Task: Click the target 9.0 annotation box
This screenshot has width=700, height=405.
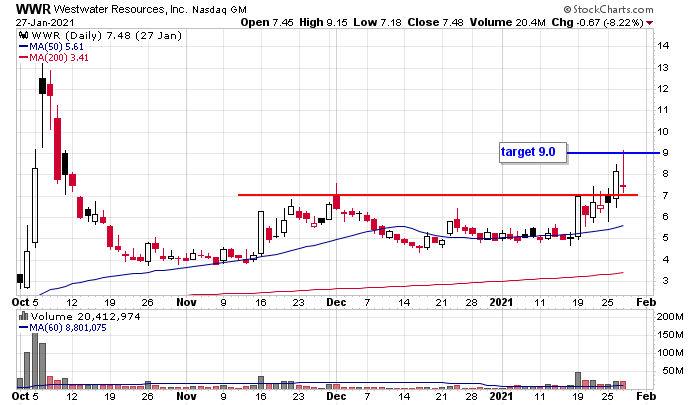Action: tap(533, 153)
